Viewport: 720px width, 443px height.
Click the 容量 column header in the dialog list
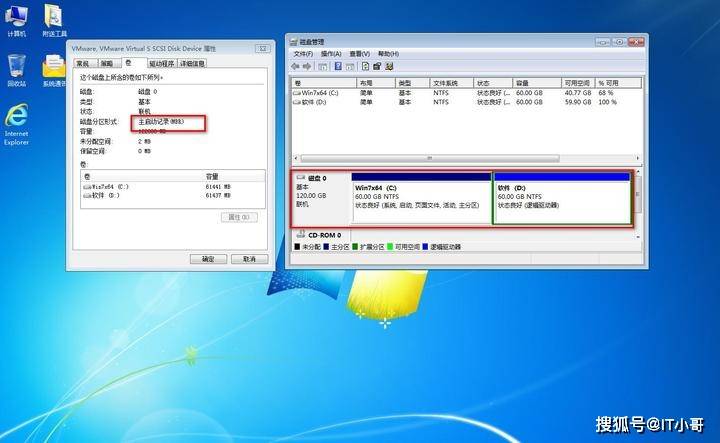pyautogui.click(x=234, y=176)
